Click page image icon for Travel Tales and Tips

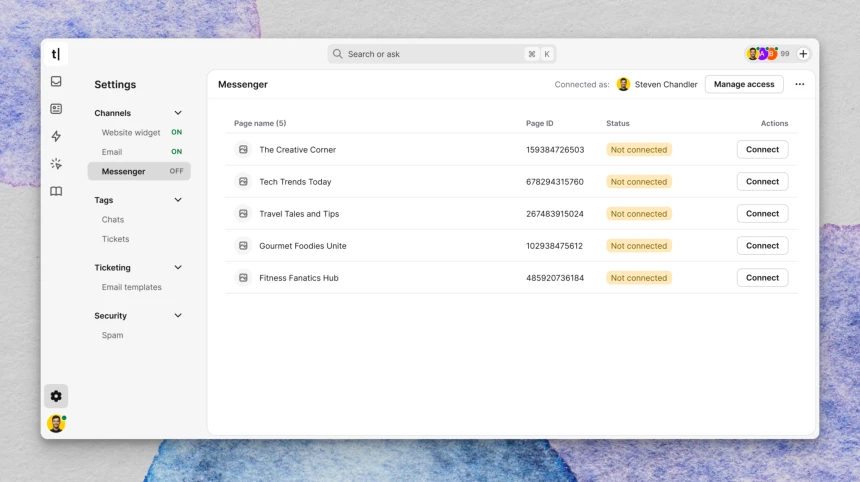(x=243, y=214)
